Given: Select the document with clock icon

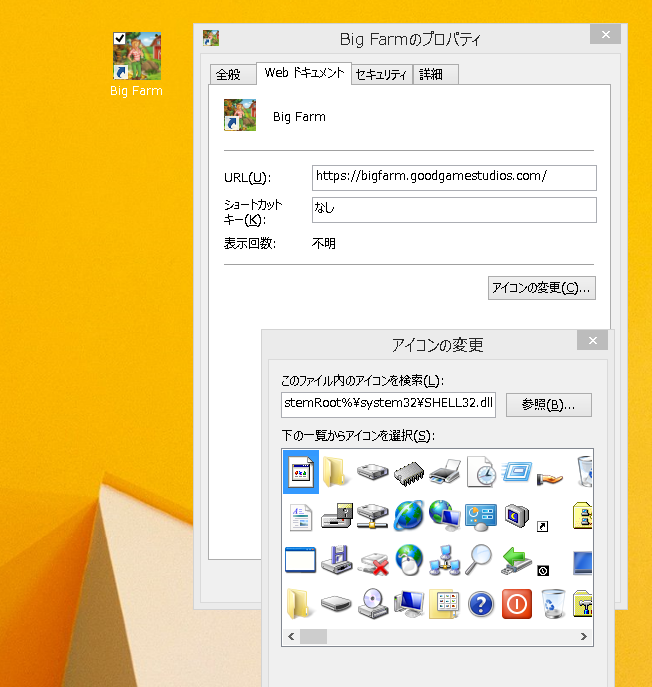Looking at the screenshot, I should pyautogui.click(x=481, y=472).
